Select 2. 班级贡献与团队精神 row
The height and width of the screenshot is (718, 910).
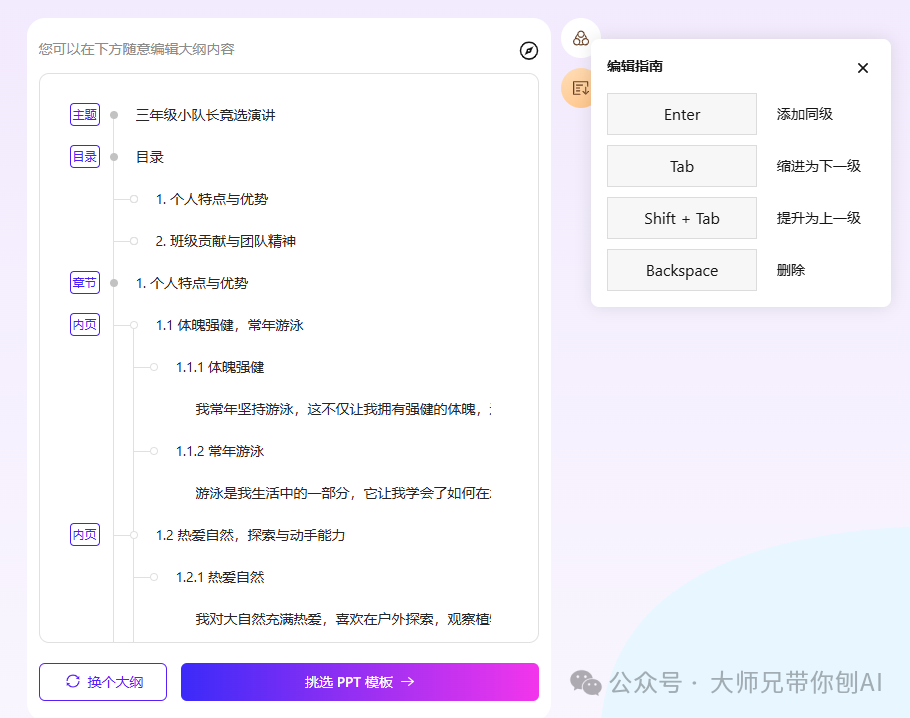(226, 241)
